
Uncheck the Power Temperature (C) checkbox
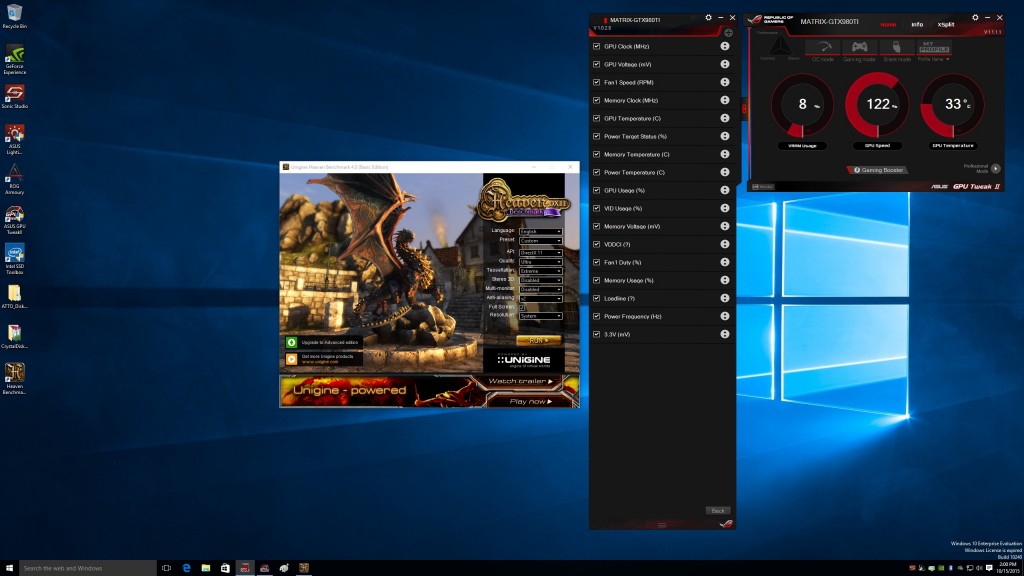pos(596,172)
